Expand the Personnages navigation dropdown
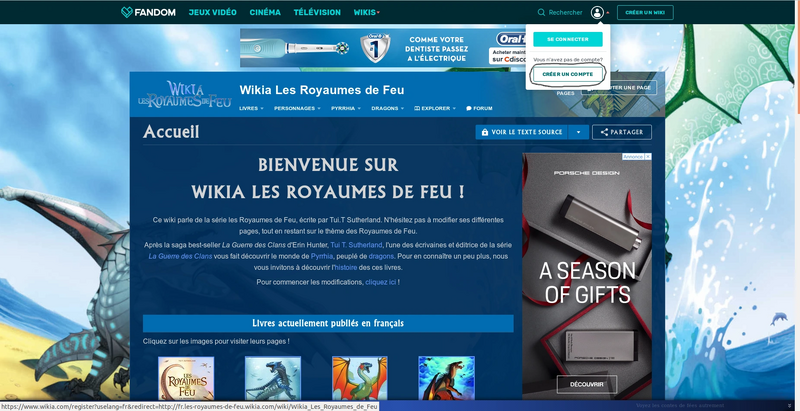This screenshot has width=800, height=411. point(297,107)
